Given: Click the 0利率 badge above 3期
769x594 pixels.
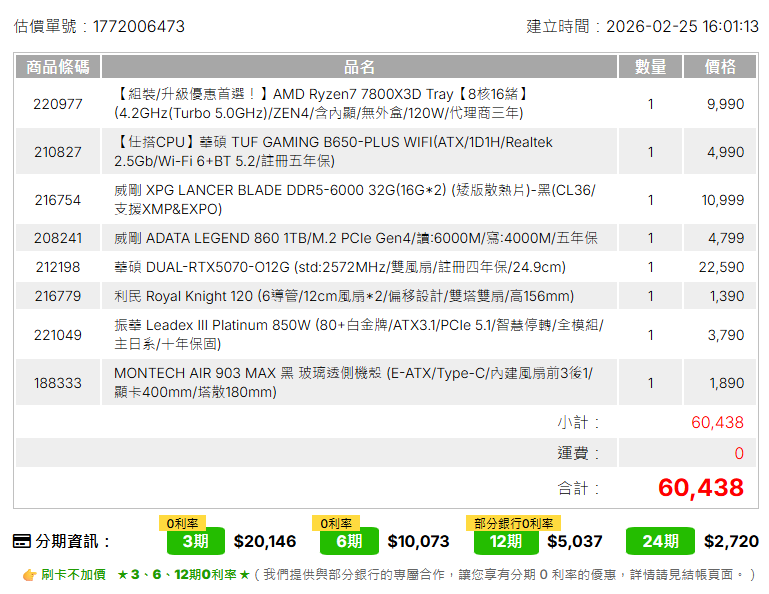Looking at the screenshot, I should point(182,523).
